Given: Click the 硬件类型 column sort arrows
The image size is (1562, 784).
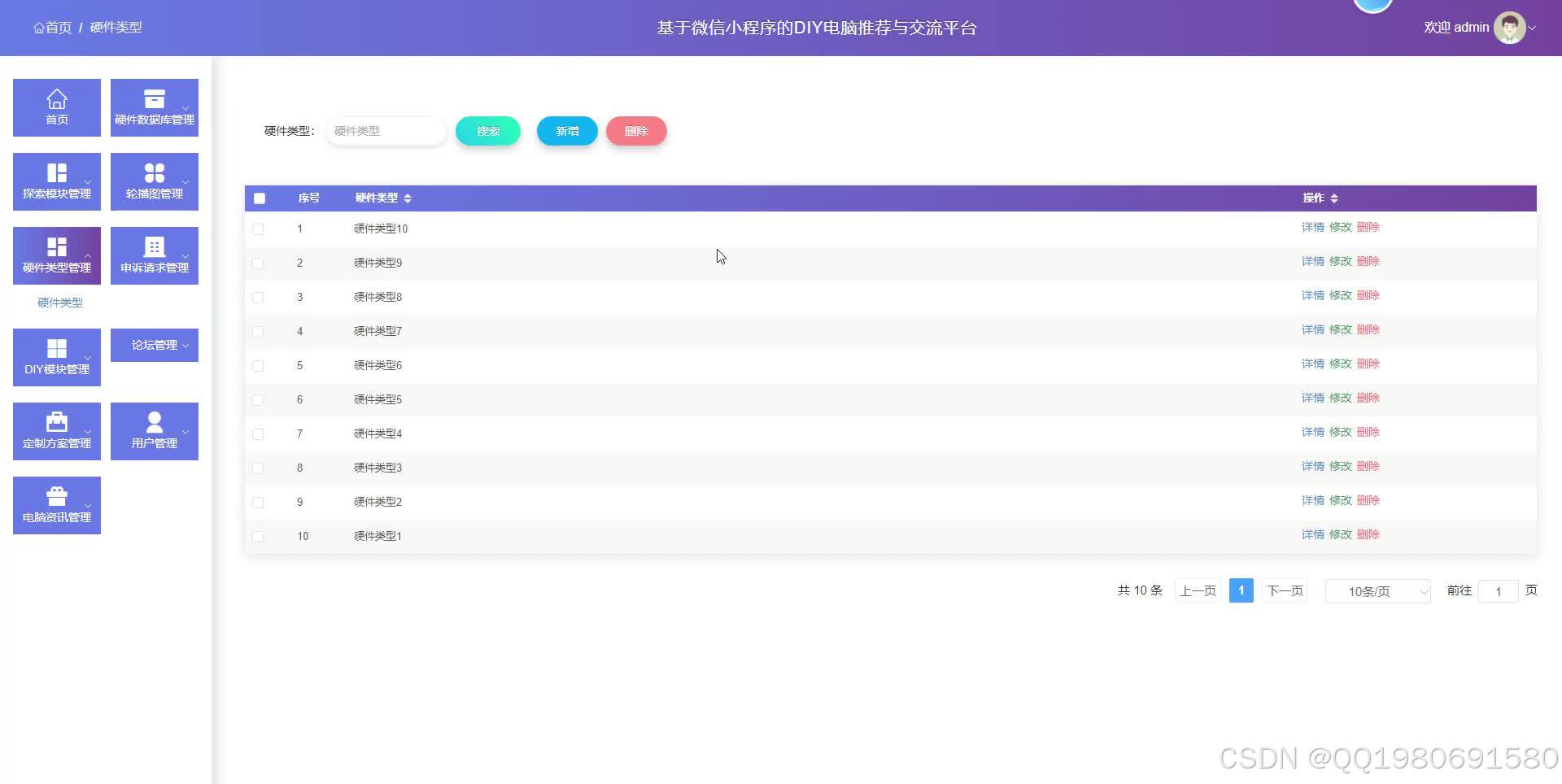Looking at the screenshot, I should pos(407,198).
